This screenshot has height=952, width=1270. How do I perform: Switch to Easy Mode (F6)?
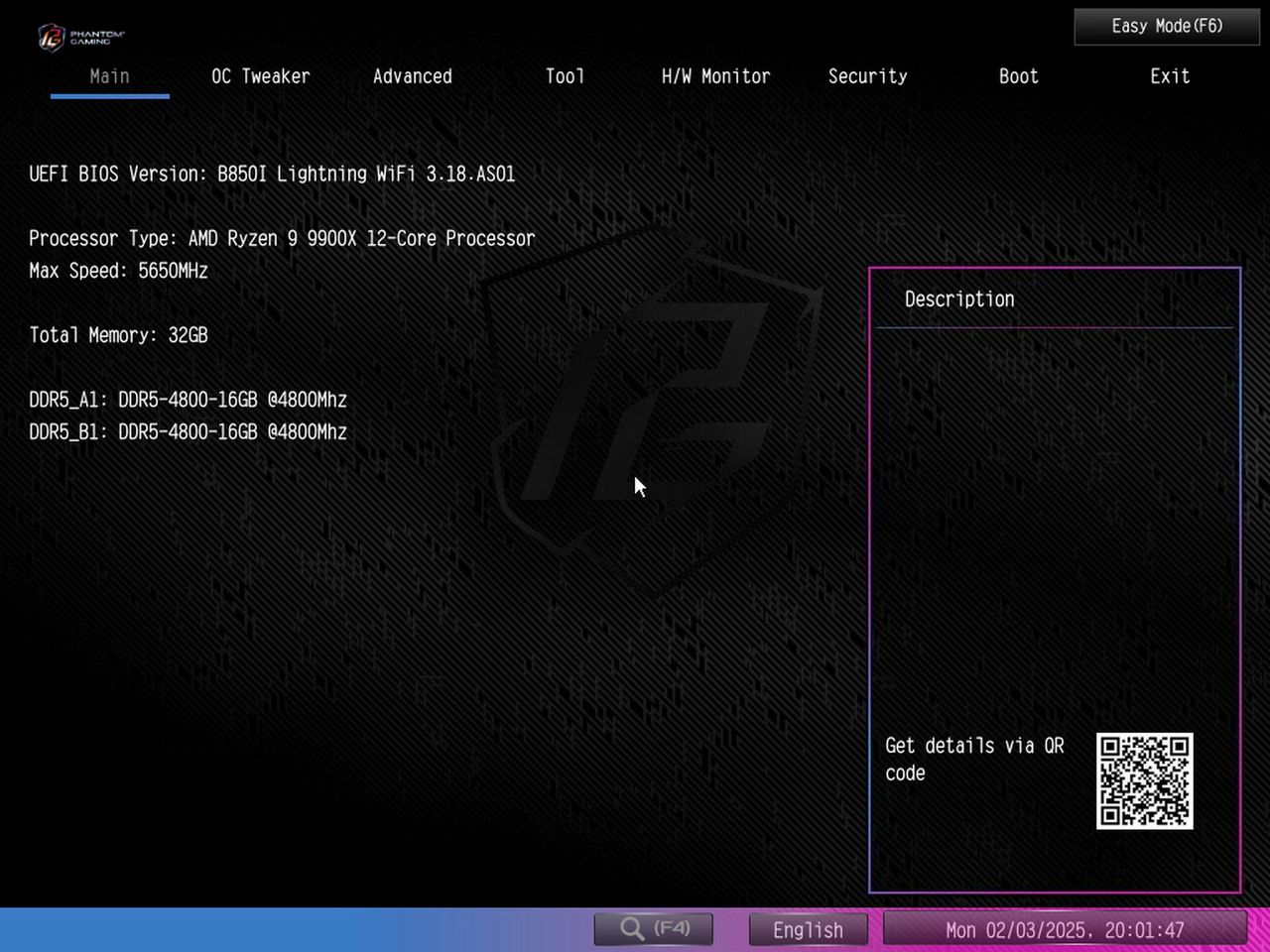point(1167,27)
